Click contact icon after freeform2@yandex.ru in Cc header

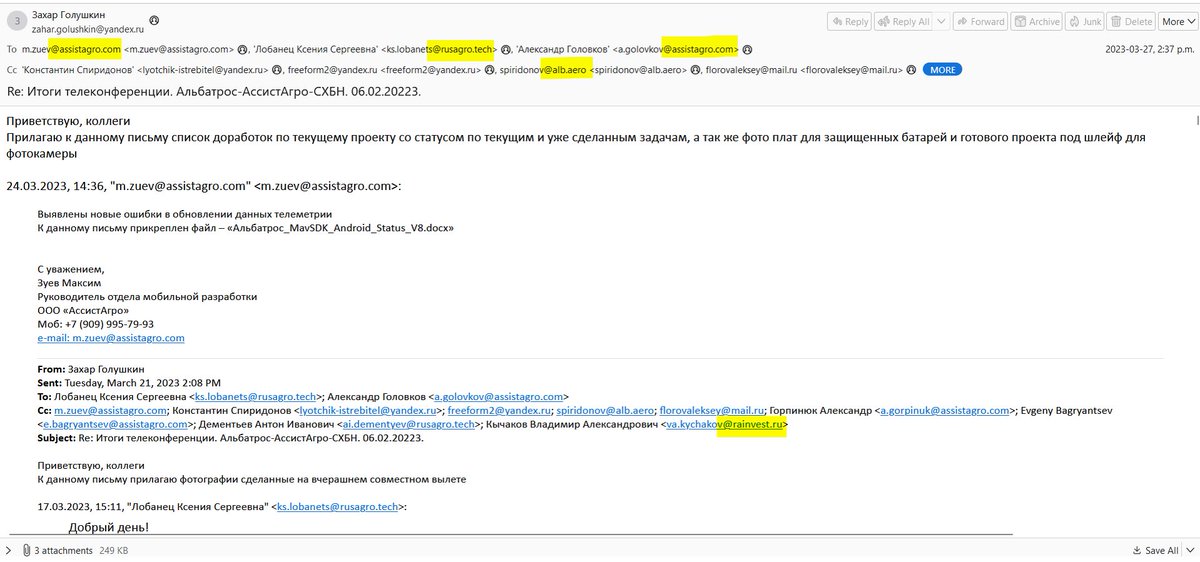(490, 70)
